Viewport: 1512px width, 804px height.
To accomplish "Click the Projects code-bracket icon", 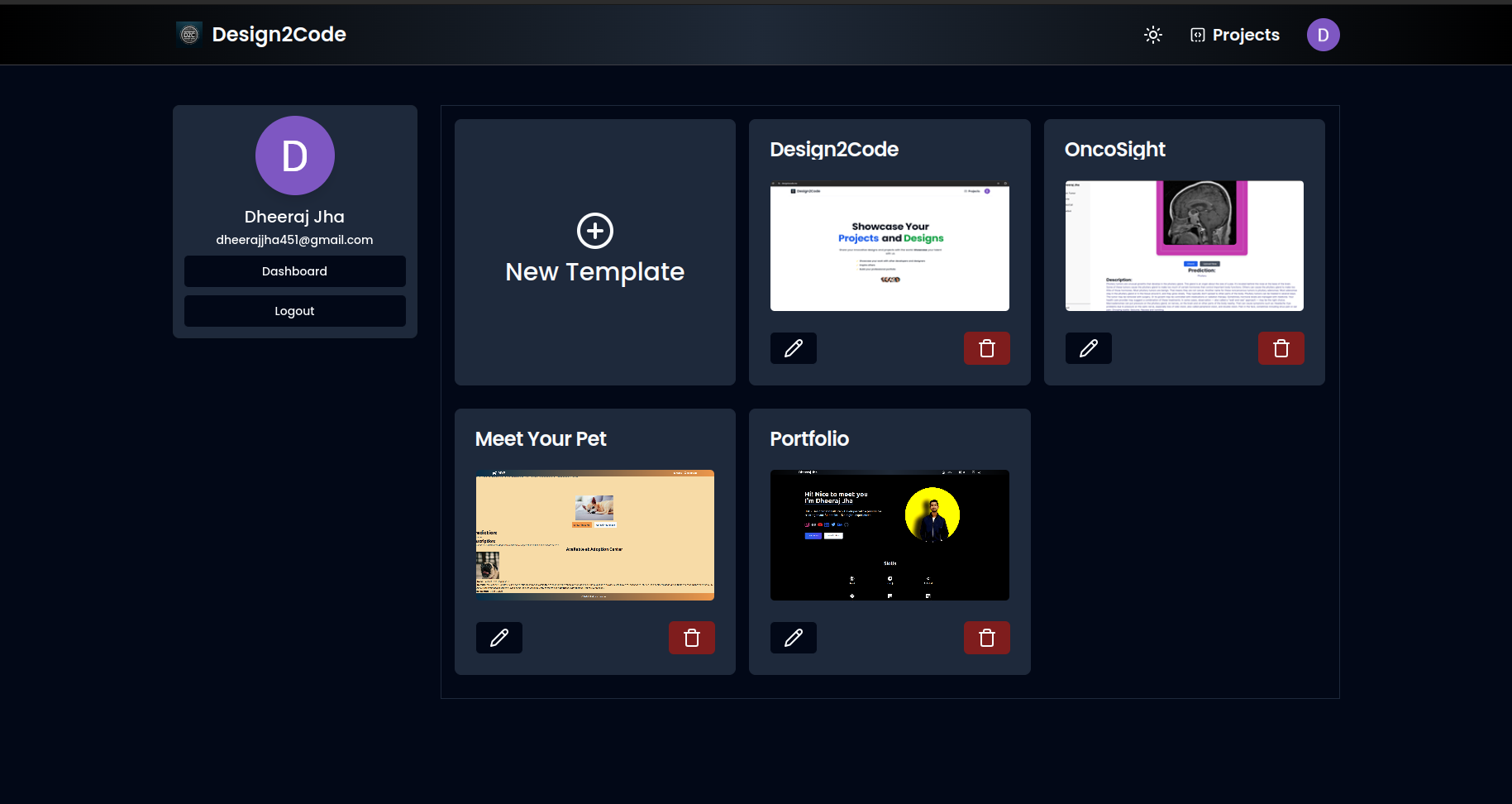I will (1198, 35).
